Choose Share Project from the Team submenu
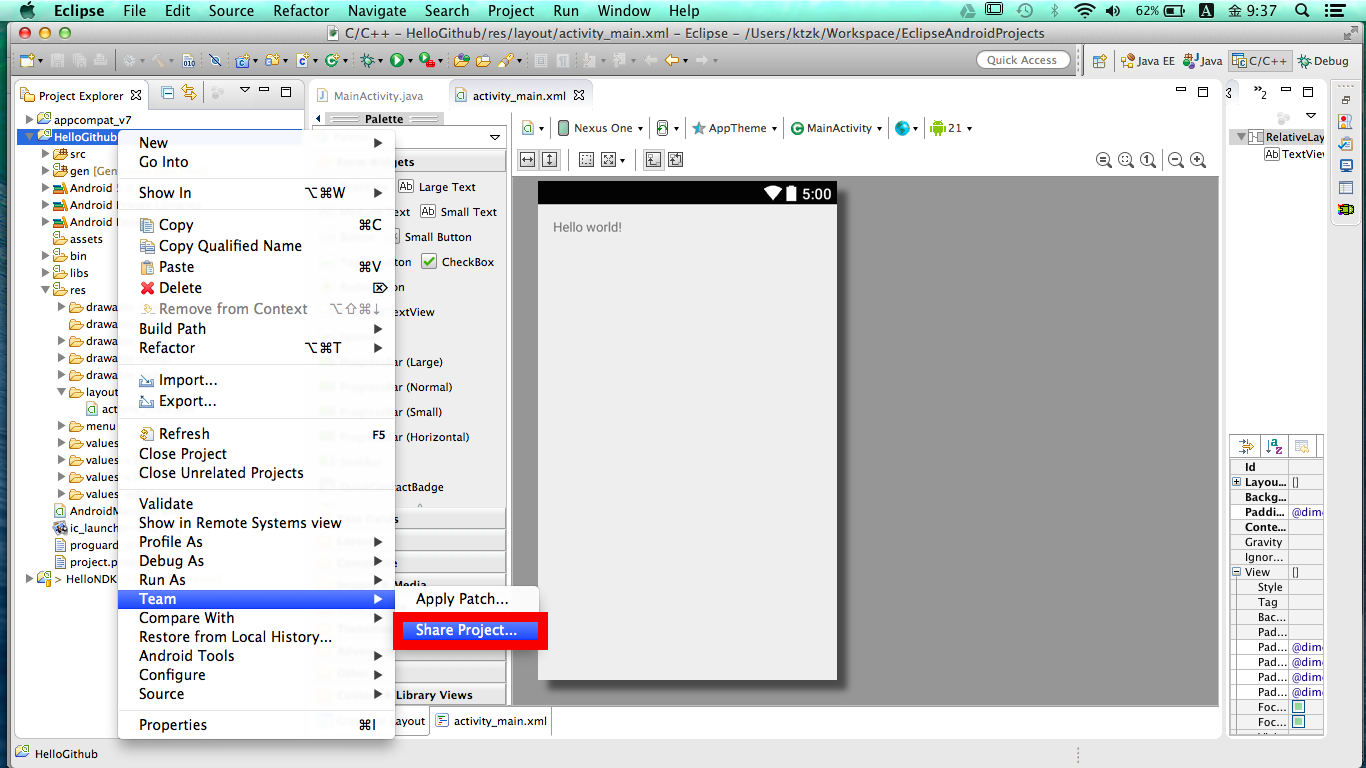 pyautogui.click(x=467, y=631)
